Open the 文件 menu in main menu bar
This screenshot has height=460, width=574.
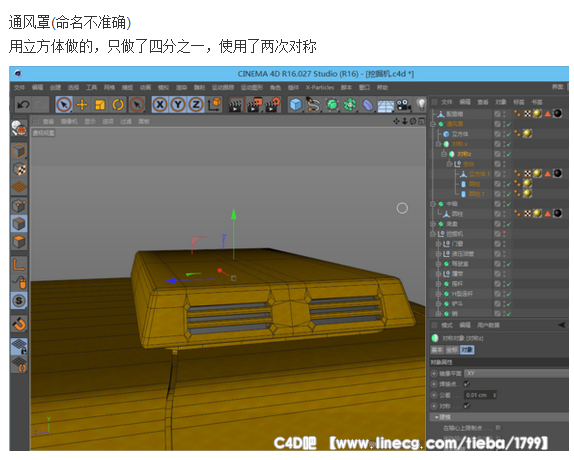coord(19,87)
